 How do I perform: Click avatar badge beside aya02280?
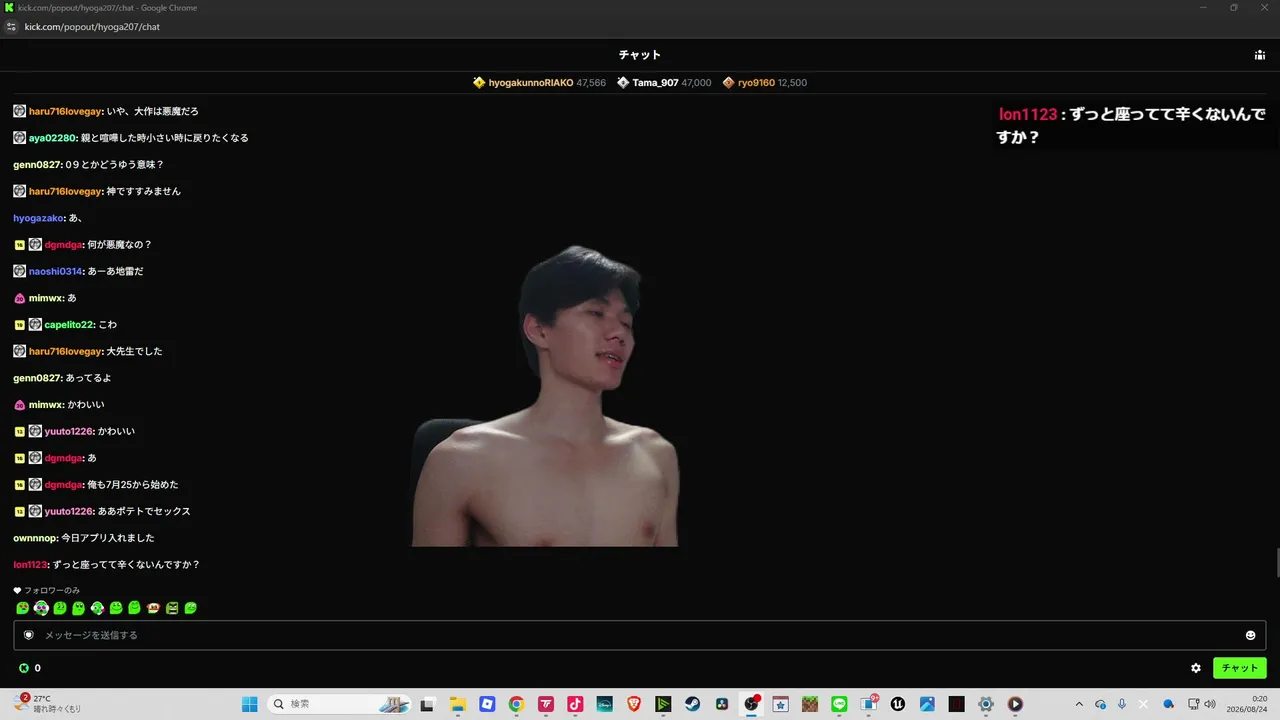click(x=19, y=138)
